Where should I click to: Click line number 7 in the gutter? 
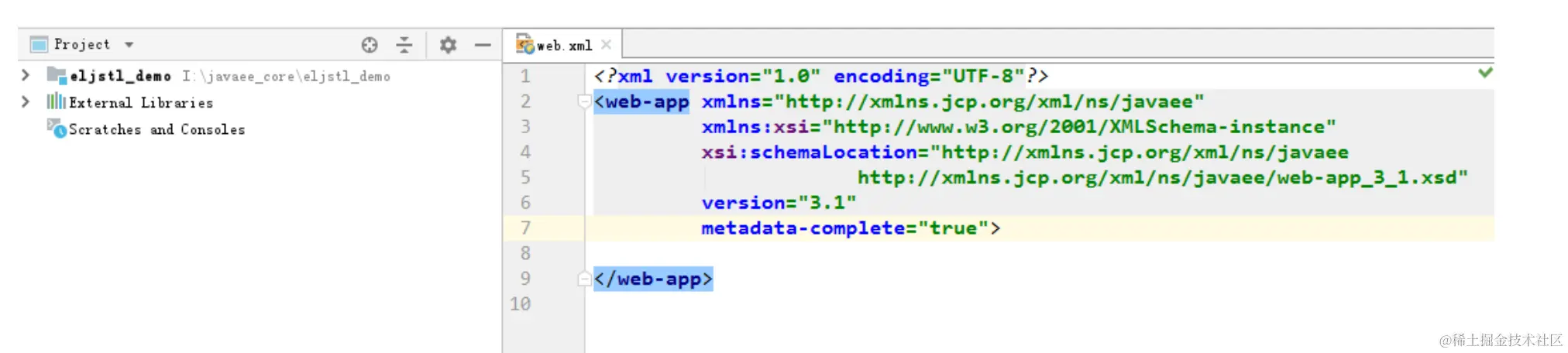(525, 228)
